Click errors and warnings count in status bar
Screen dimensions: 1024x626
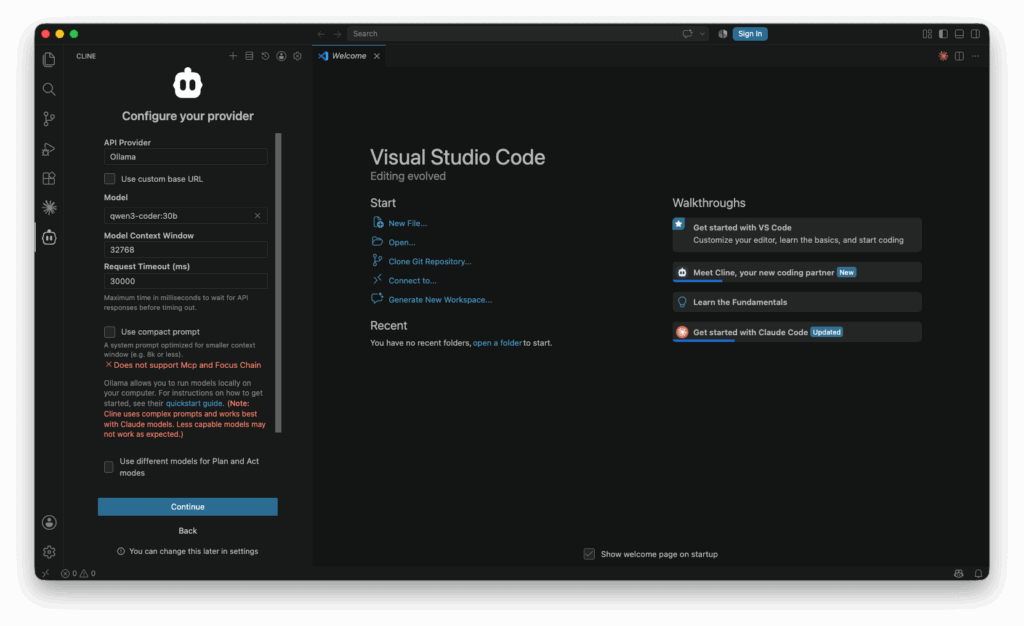pos(78,573)
